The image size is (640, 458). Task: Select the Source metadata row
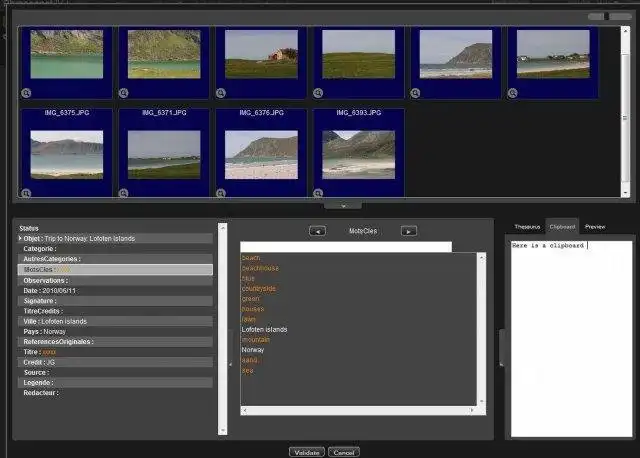(115, 372)
